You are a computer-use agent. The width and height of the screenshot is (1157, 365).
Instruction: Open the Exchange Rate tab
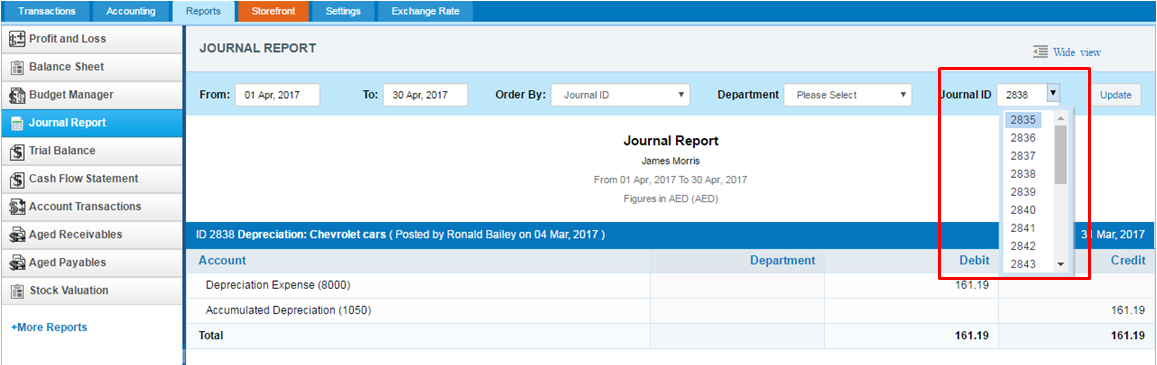click(425, 11)
